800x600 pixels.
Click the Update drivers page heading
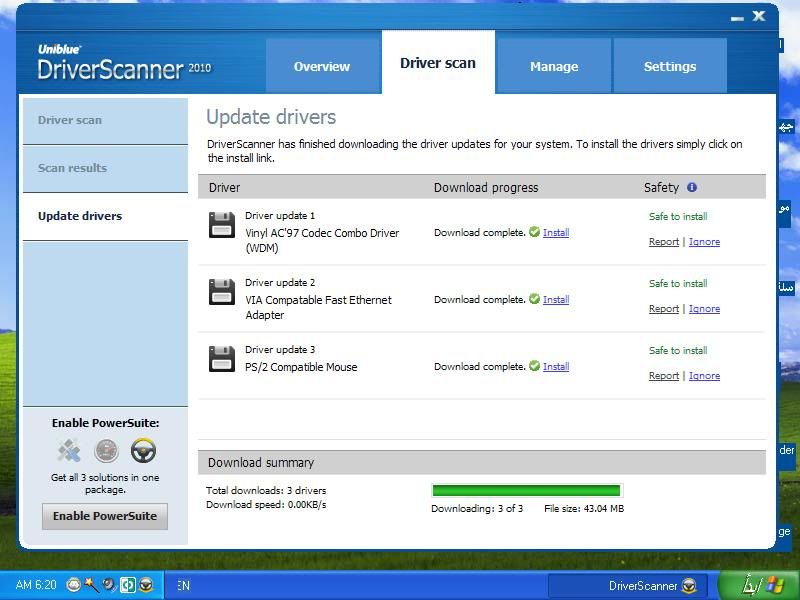(271, 117)
